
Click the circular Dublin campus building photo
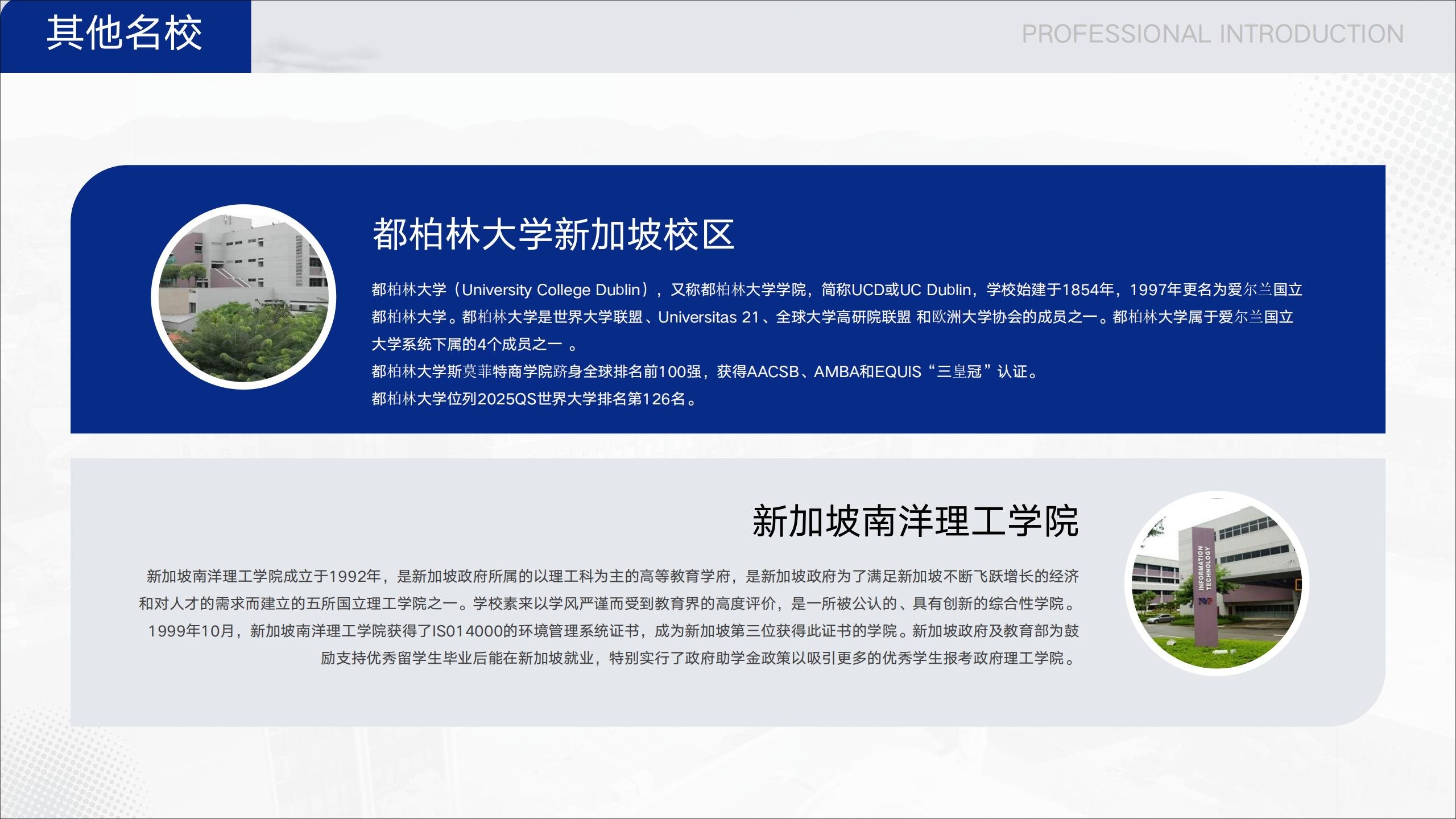(243, 297)
